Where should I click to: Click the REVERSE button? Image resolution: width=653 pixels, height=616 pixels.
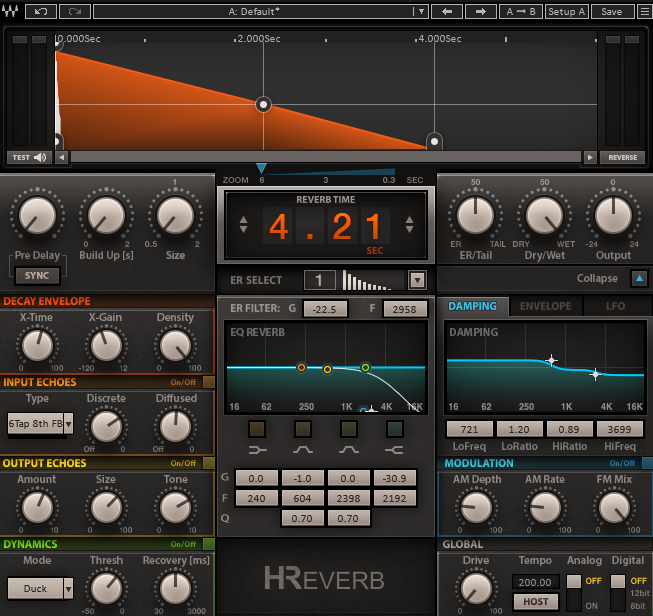pyautogui.click(x=622, y=157)
